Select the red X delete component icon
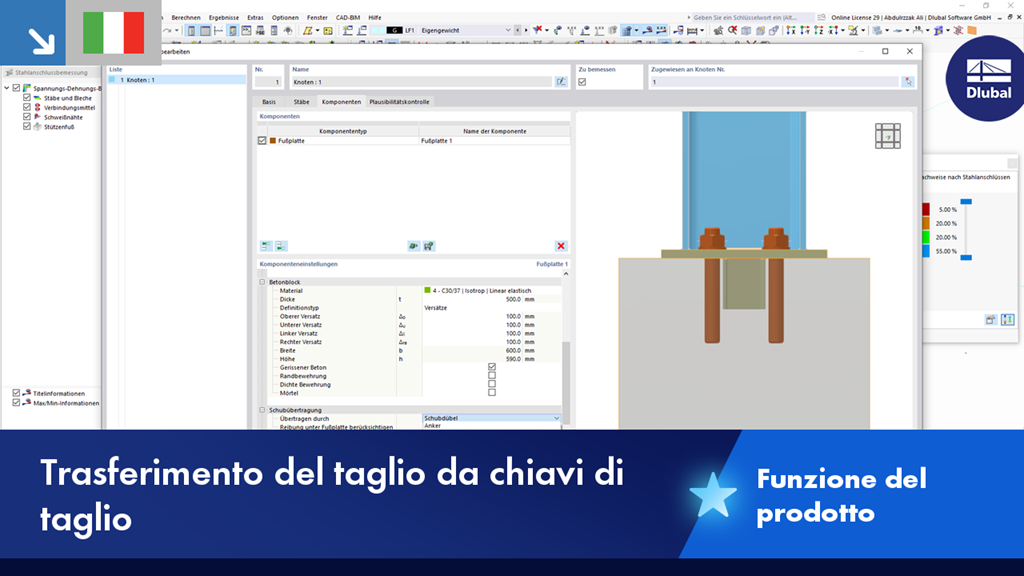 tap(562, 247)
